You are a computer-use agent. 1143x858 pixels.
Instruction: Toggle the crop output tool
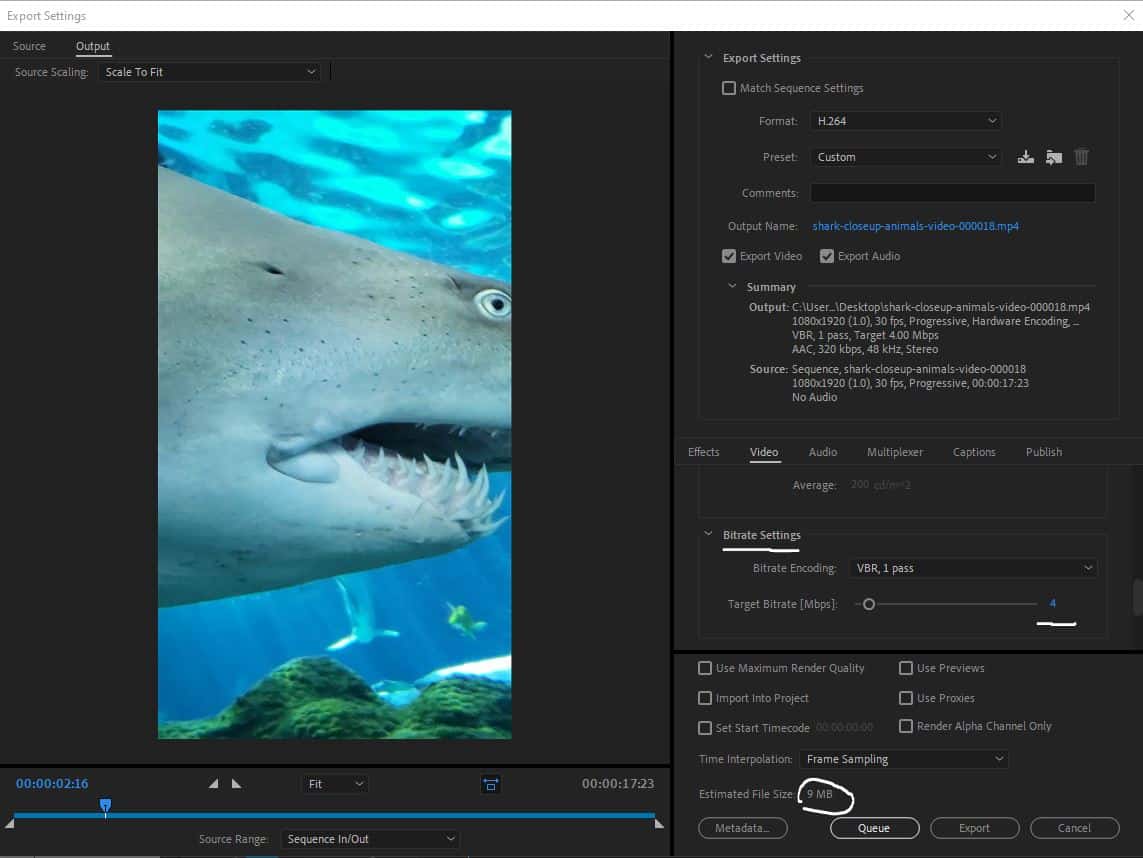coord(490,784)
